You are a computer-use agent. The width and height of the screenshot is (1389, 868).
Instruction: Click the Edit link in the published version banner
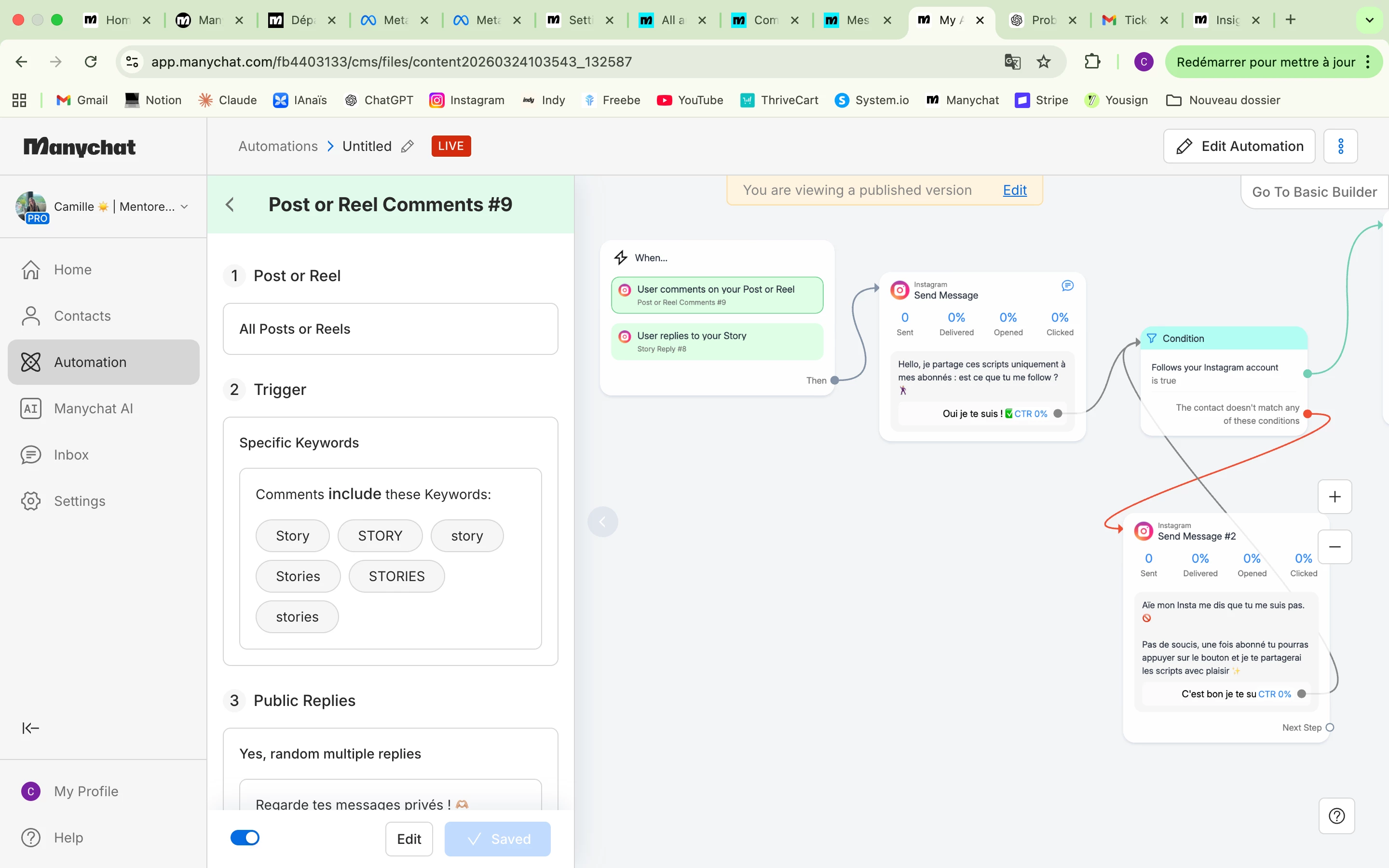[1014, 190]
